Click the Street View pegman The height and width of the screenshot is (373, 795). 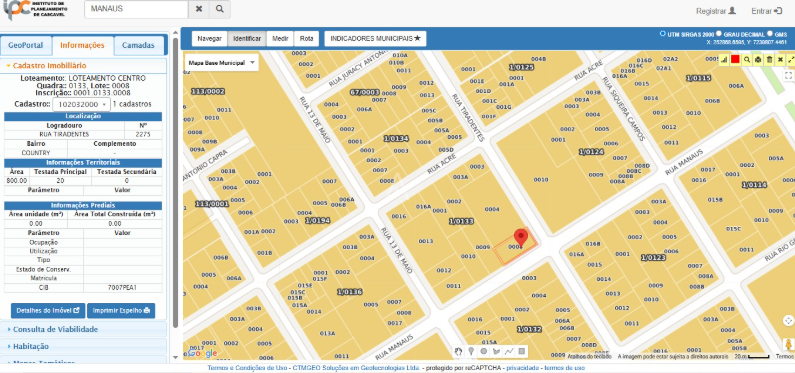[789, 344]
